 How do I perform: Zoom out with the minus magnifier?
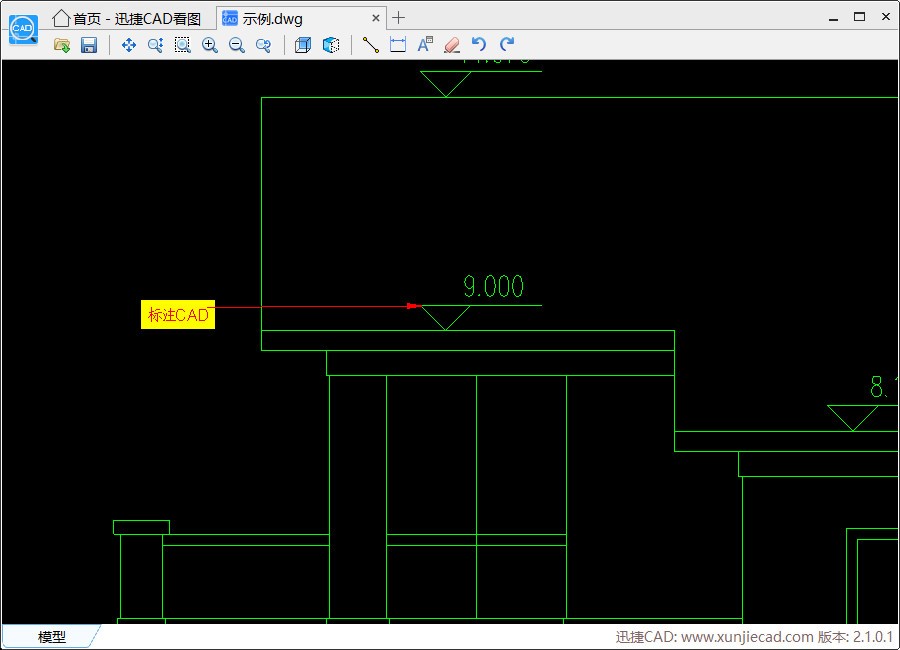click(237, 45)
